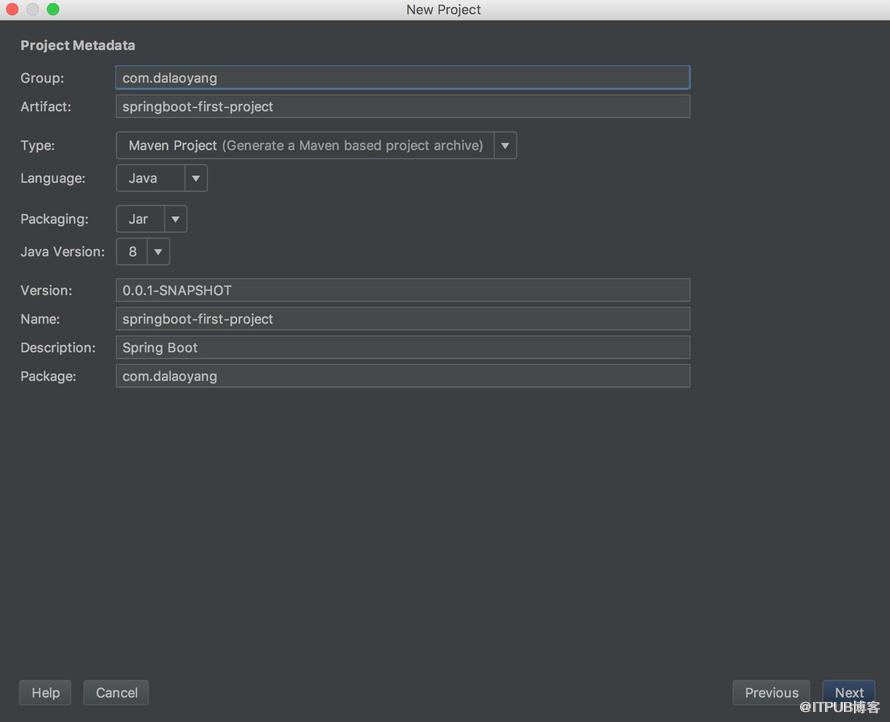Click the Packaging label
Image resolution: width=890 pixels, height=722 pixels.
(54, 219)
